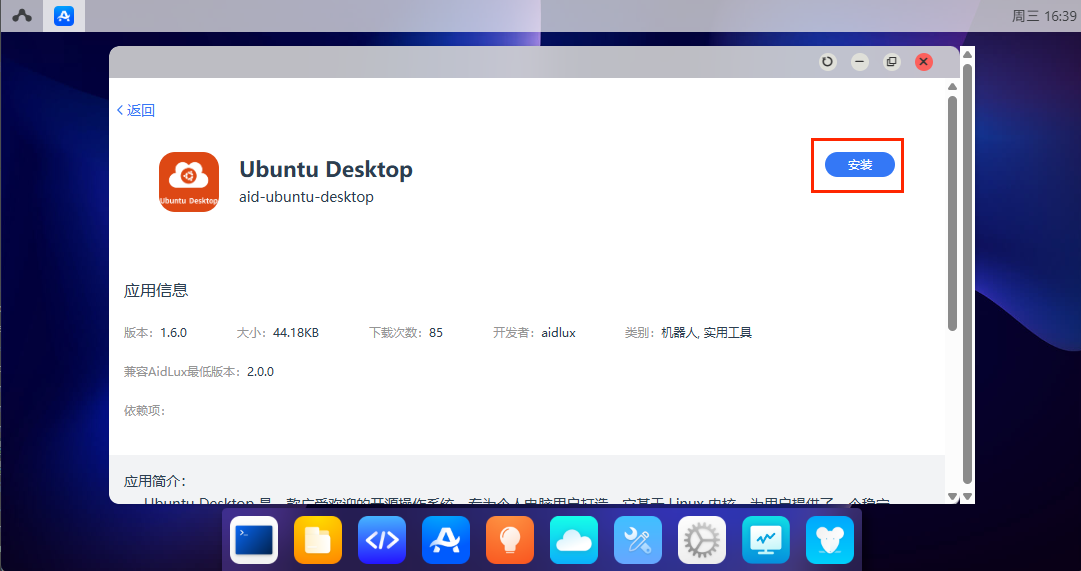The width and height of the screenshot is (1081, 571).
Task: Restore the window with the maximize button
Action: pos(891,62)
